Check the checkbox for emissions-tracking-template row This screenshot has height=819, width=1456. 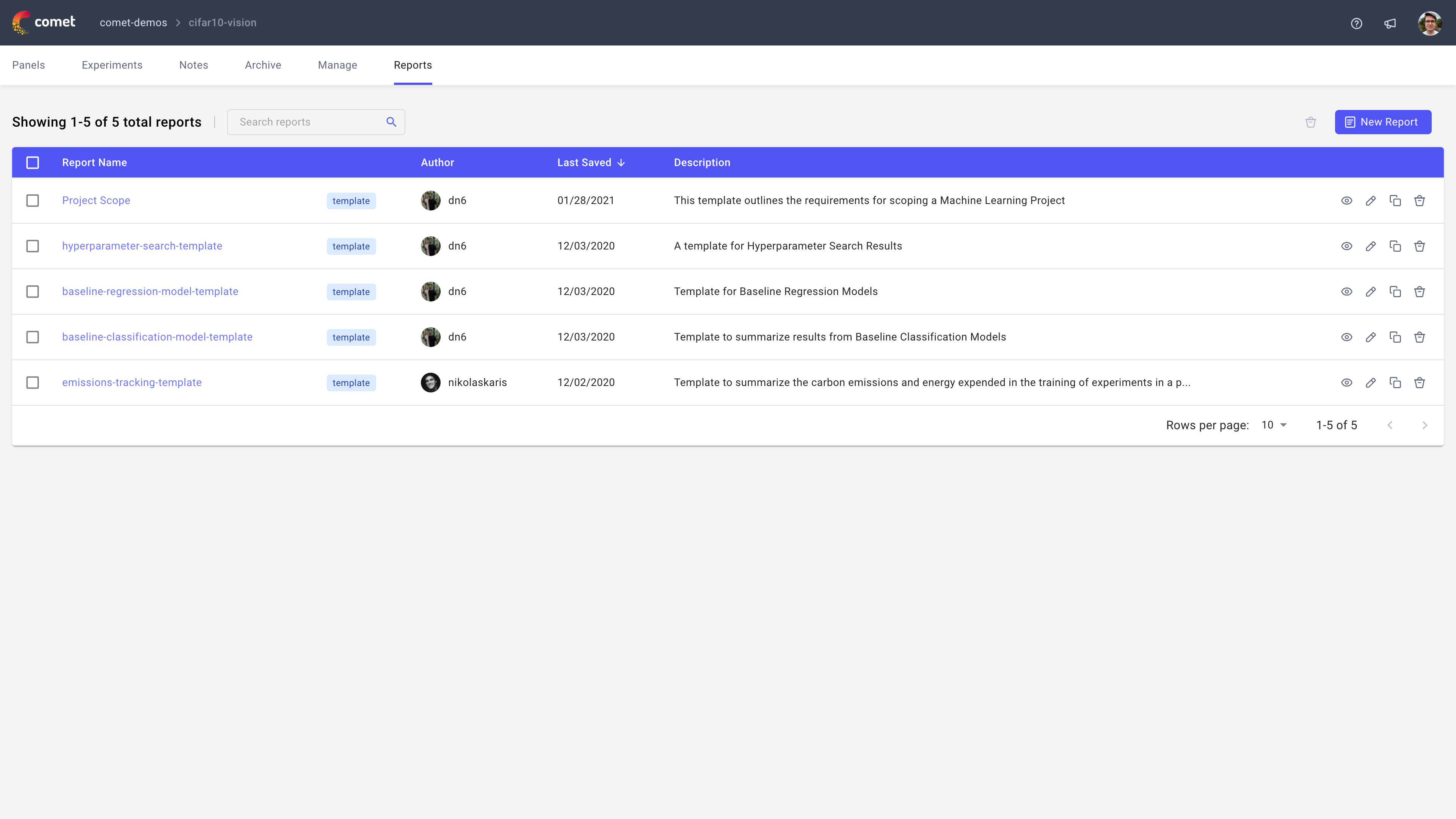point(32,383)
